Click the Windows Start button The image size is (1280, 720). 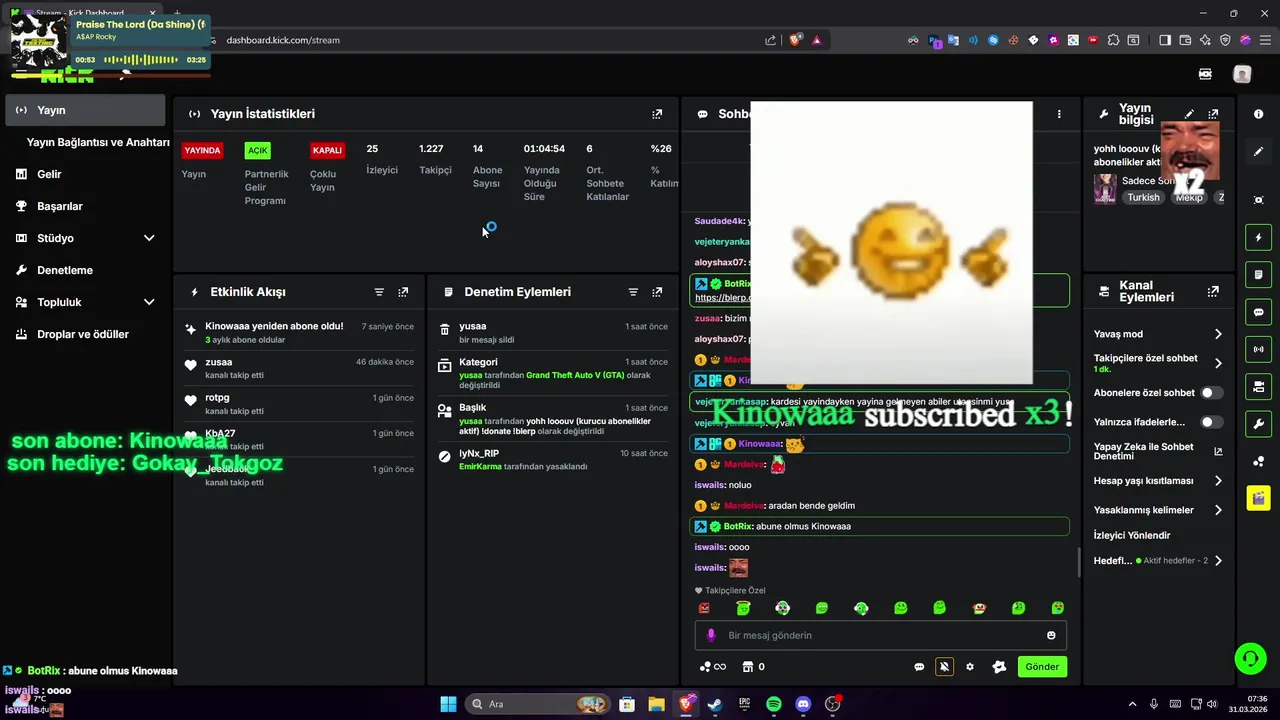tap(449, 704)
